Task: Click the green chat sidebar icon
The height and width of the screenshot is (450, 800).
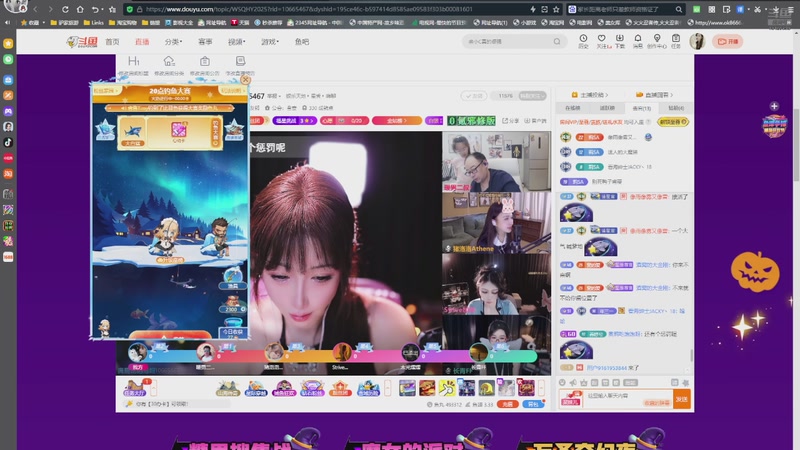Action: [x=8, y=59]
